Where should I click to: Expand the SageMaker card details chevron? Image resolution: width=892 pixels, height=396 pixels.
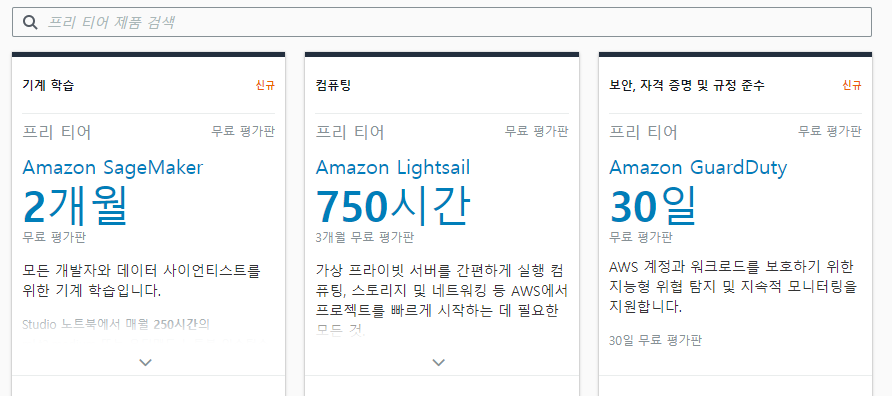(x=146, y=362)
